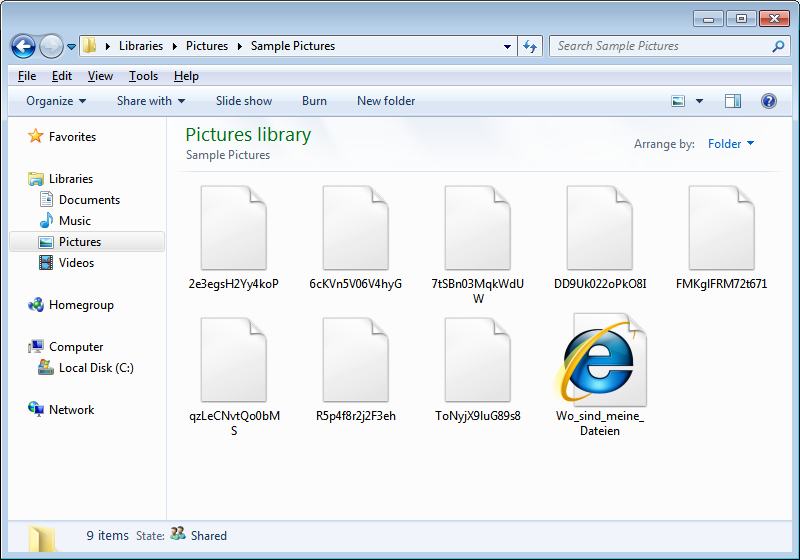Click the search magnifier icon

(x=778, y=46)
